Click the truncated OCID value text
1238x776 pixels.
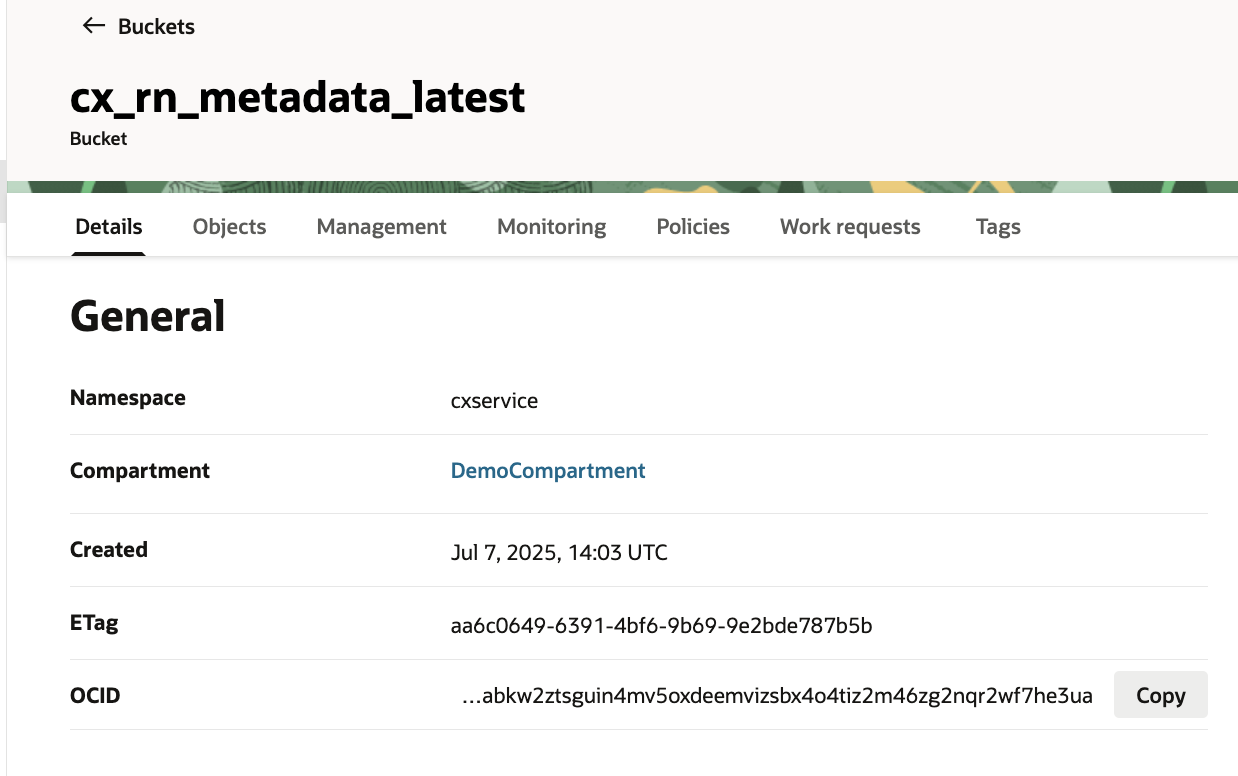[x=777, y=696]
